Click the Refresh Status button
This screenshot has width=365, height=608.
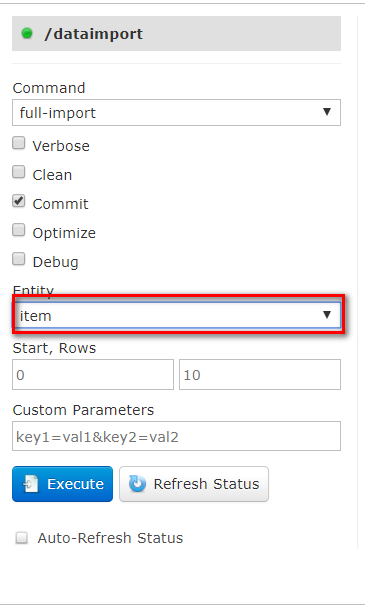[x=194, y=484]
